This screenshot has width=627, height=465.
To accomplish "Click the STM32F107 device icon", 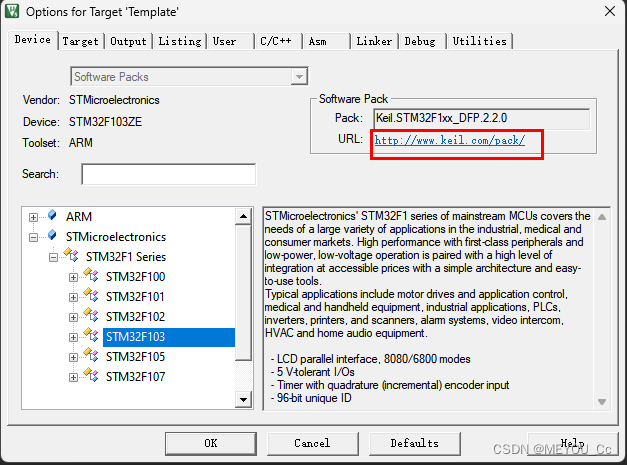I will [x=91, y=375].
